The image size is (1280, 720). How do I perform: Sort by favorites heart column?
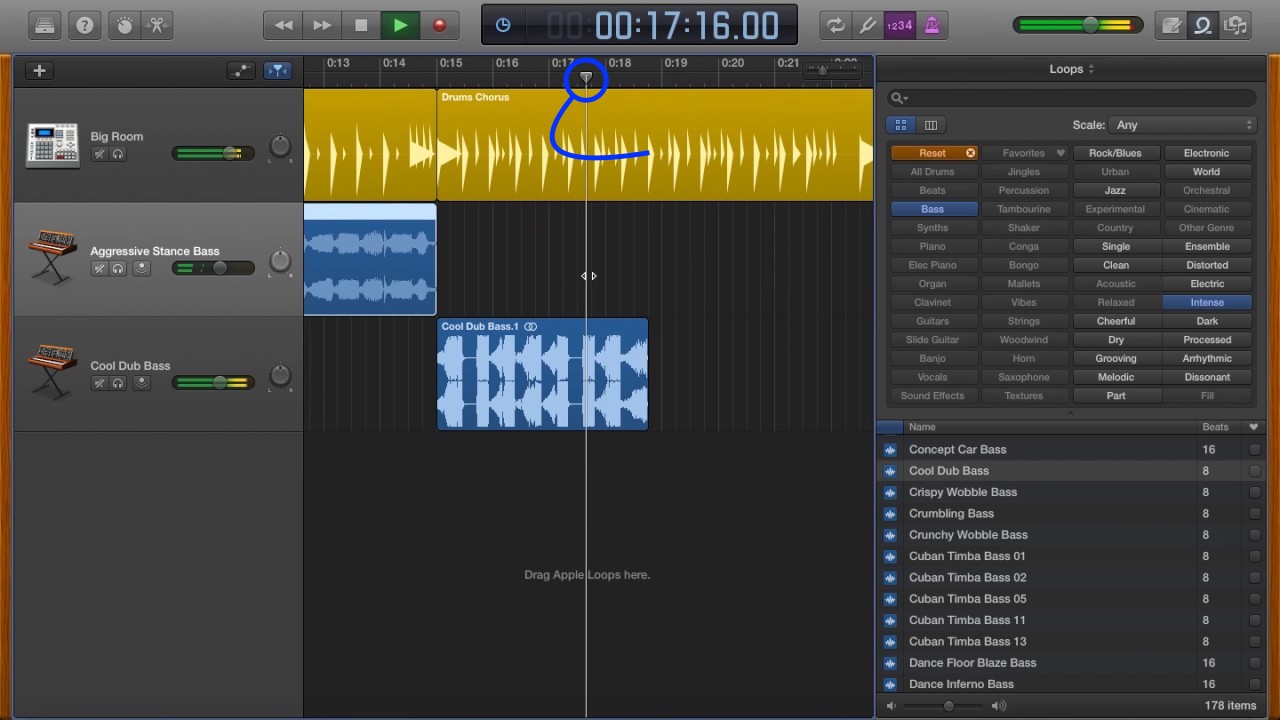[x=1254, y=427]
